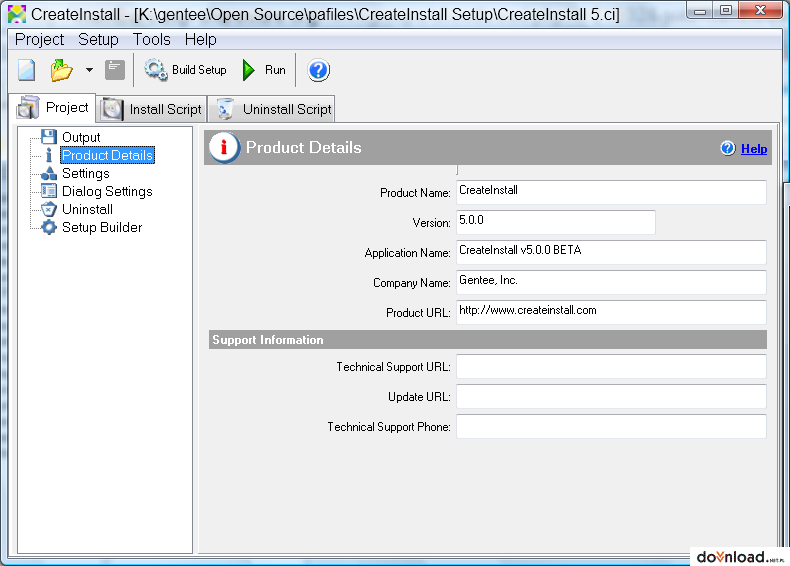Open the Setup menu
The width and height of the screenshot is (790, 566).
coord(98,39)
